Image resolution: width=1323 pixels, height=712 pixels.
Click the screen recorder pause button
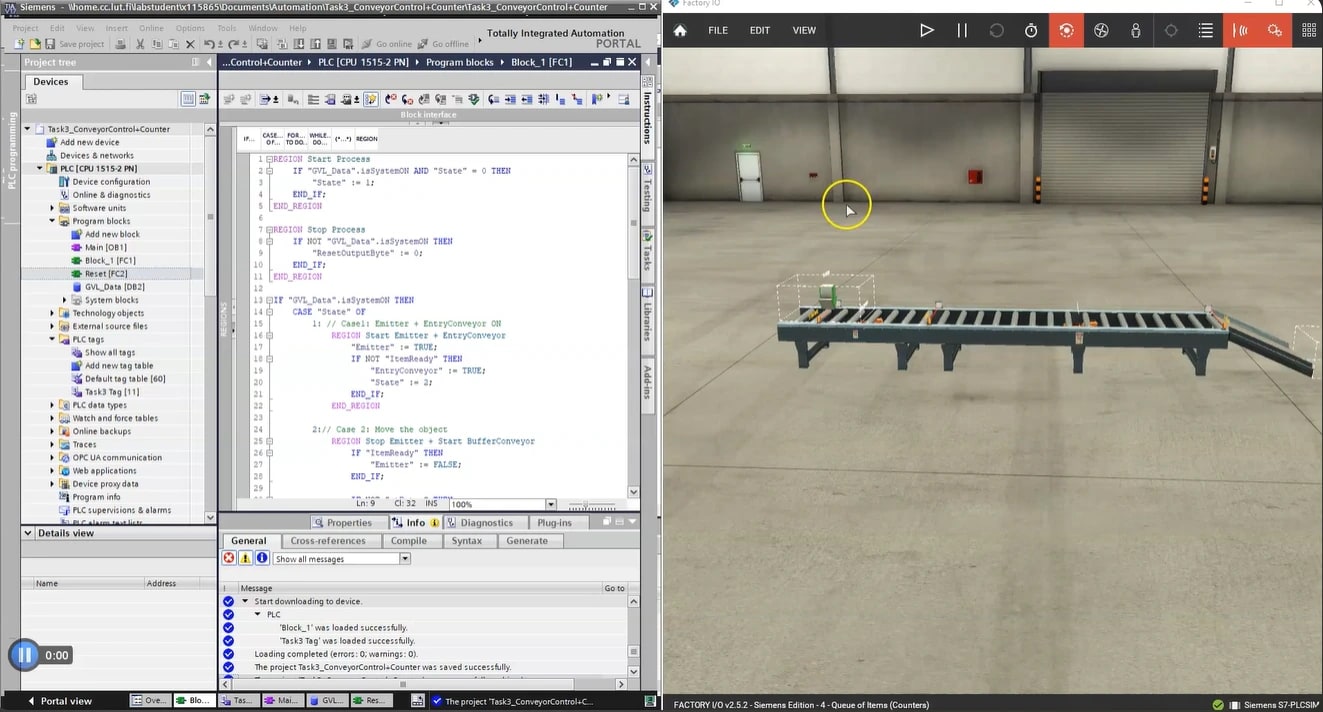[24, 656]
